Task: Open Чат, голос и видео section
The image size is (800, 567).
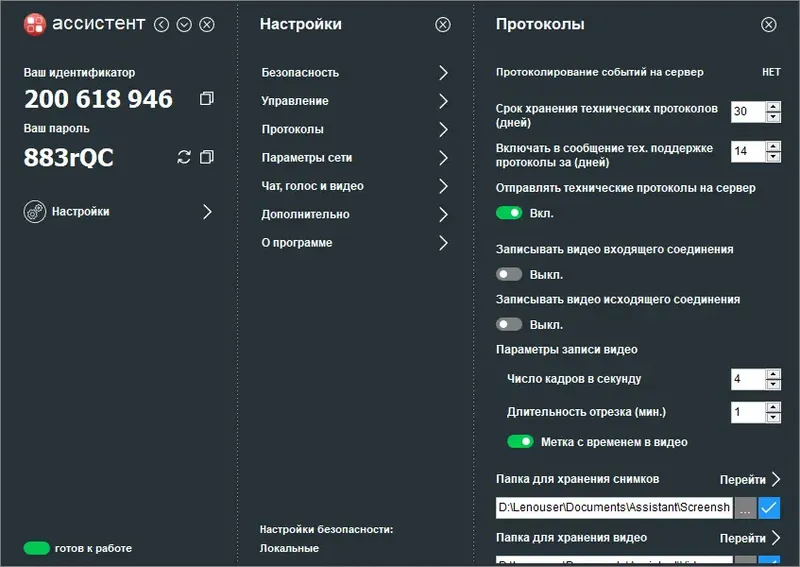Action: point(354,186)
